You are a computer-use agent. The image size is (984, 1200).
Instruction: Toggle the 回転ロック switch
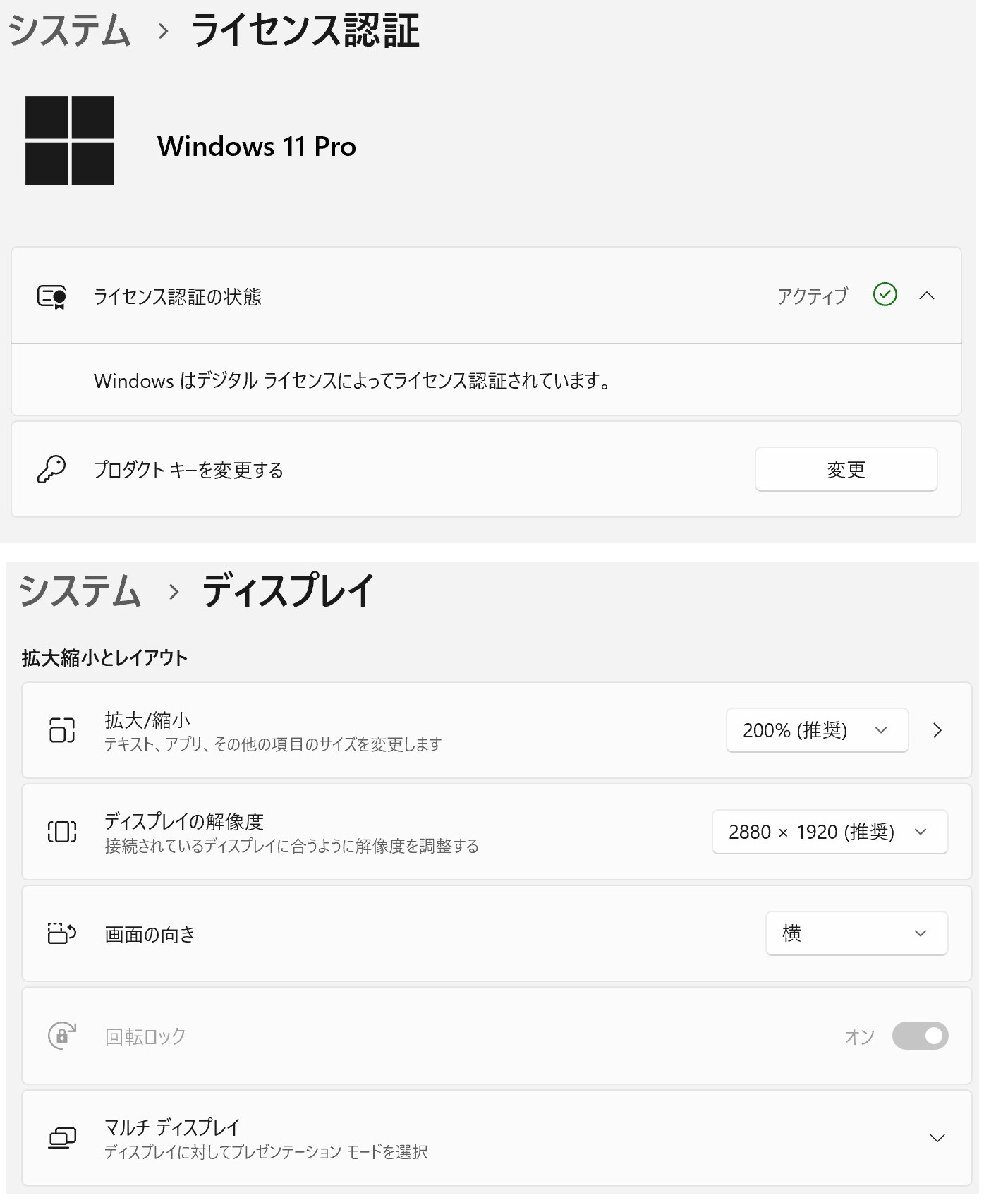[x=920, y=1036]
